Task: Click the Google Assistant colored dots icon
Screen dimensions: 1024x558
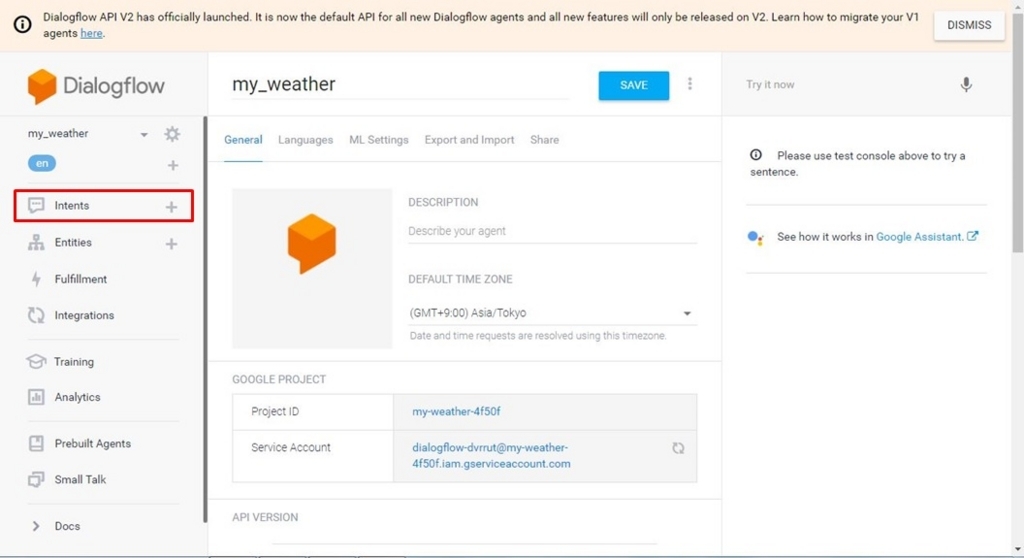Action: (x=755, y=238)
